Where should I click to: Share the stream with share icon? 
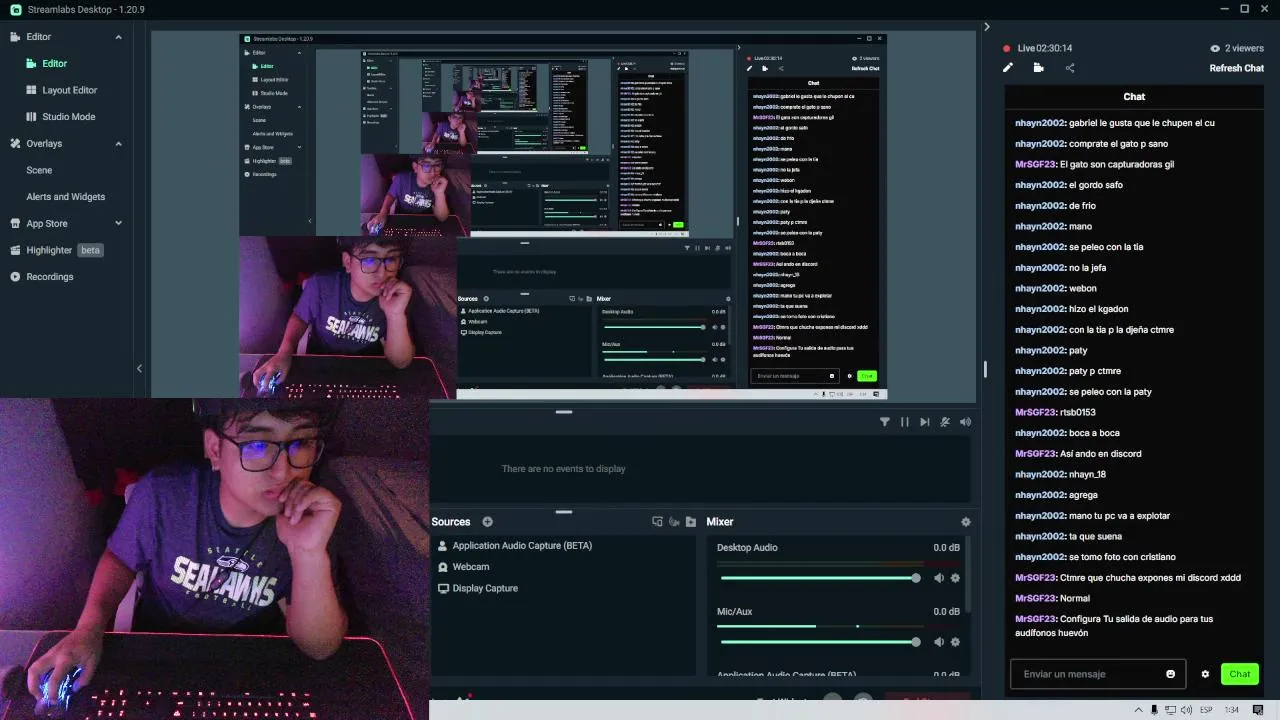pyautogui.click(x=1070, y=68)
